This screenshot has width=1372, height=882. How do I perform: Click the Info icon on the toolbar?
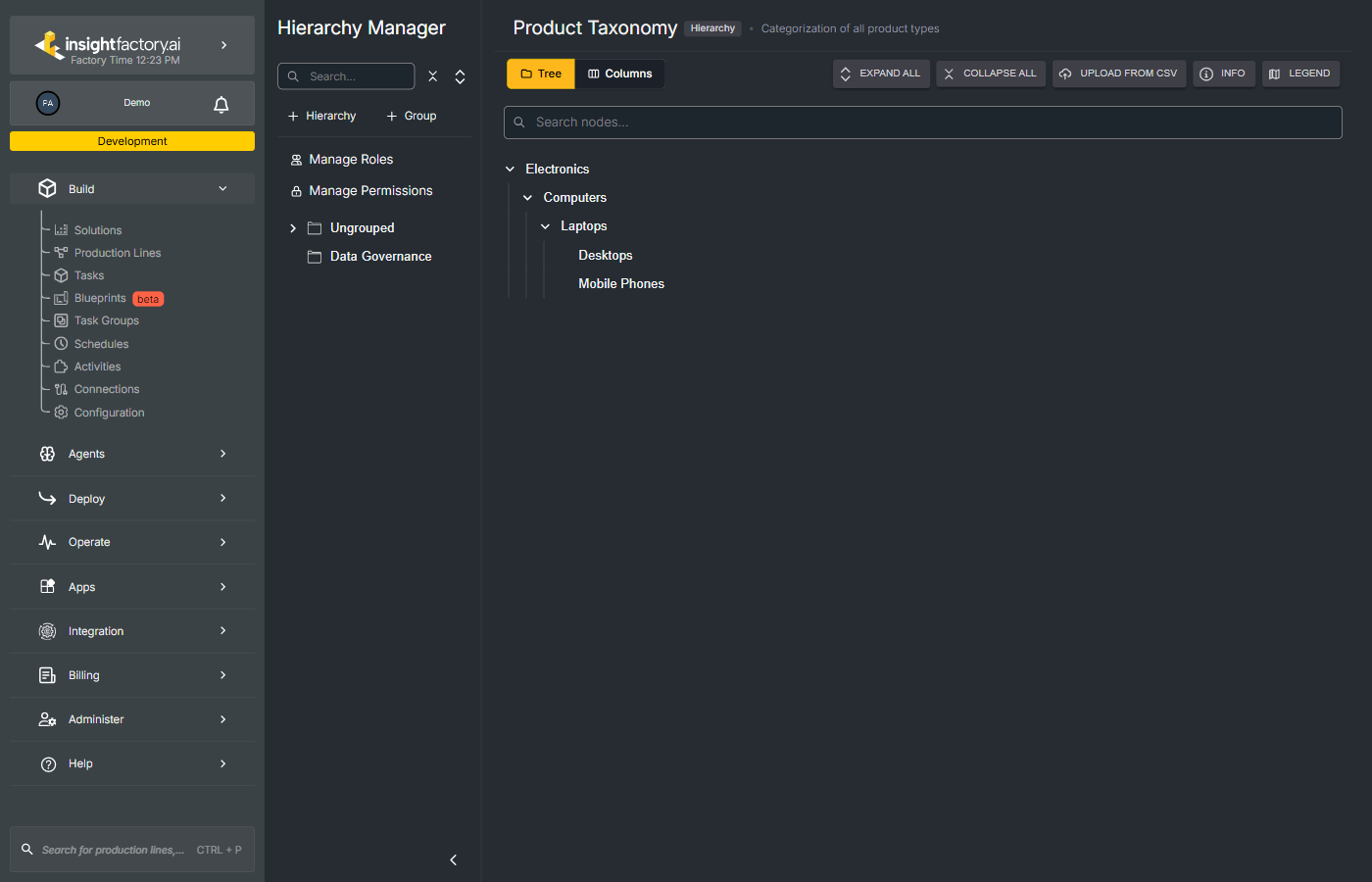(x=1207, y=73)
